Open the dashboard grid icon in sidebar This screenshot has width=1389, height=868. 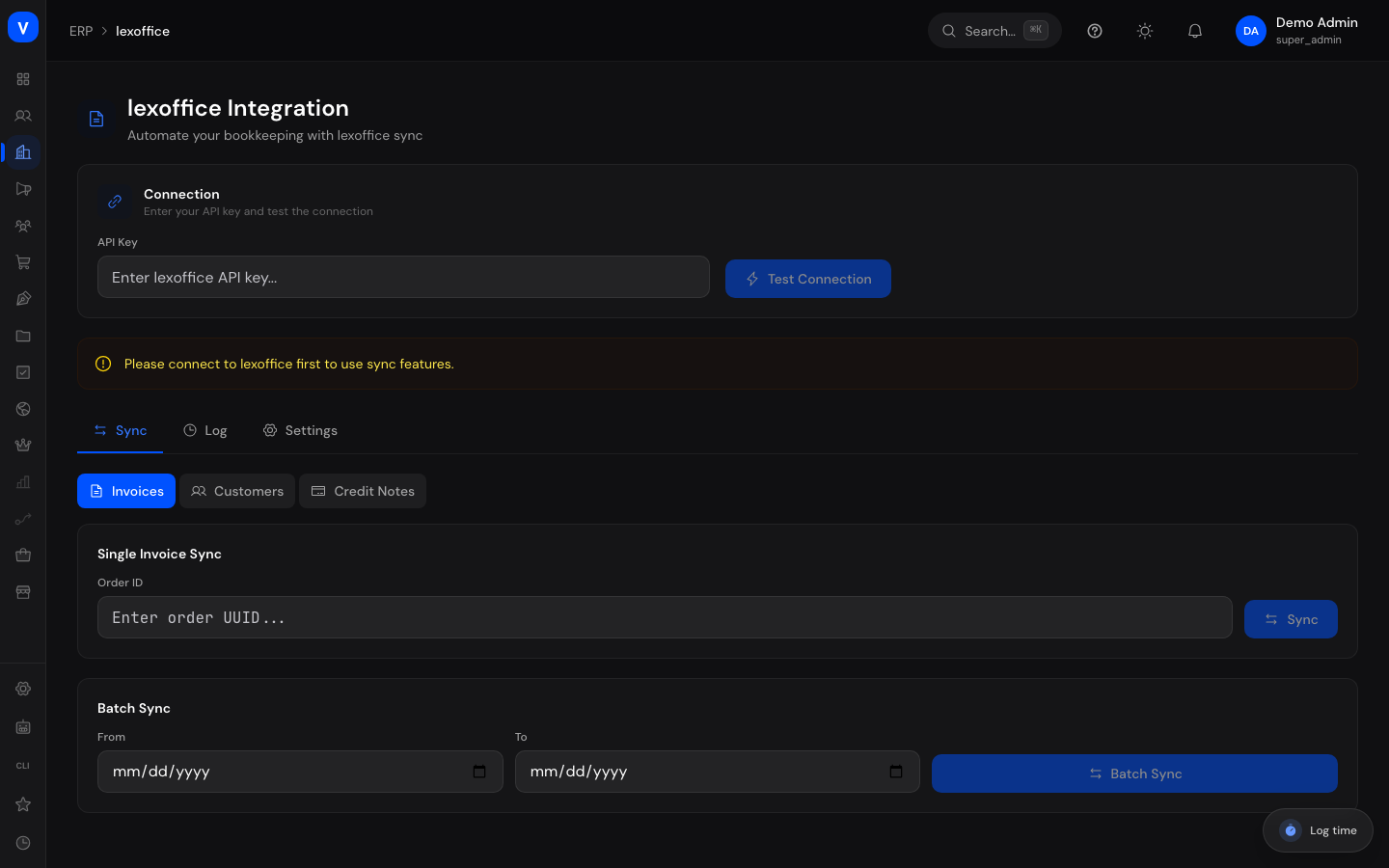(x=23, y=79)
